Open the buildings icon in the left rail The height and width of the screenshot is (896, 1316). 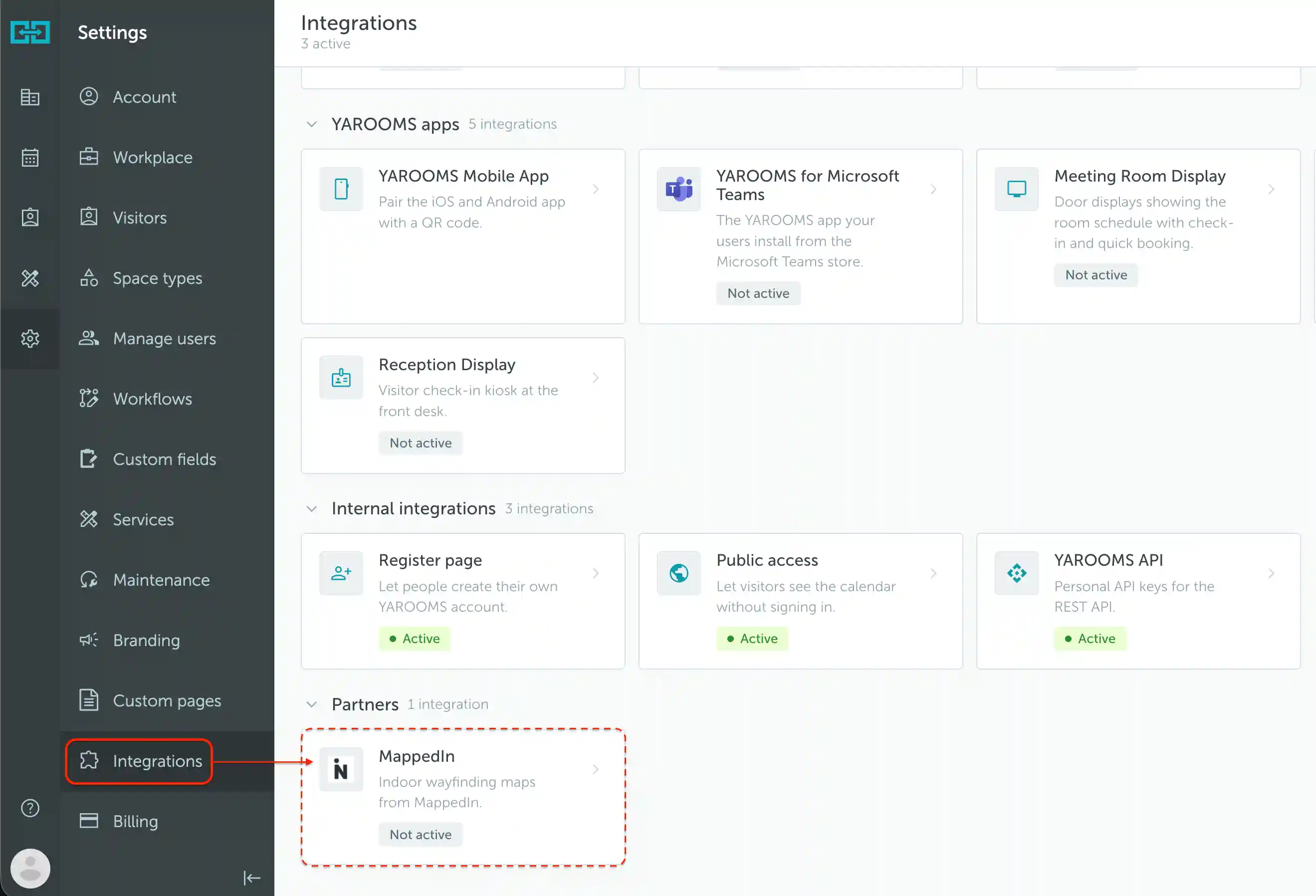click(30, 97)
